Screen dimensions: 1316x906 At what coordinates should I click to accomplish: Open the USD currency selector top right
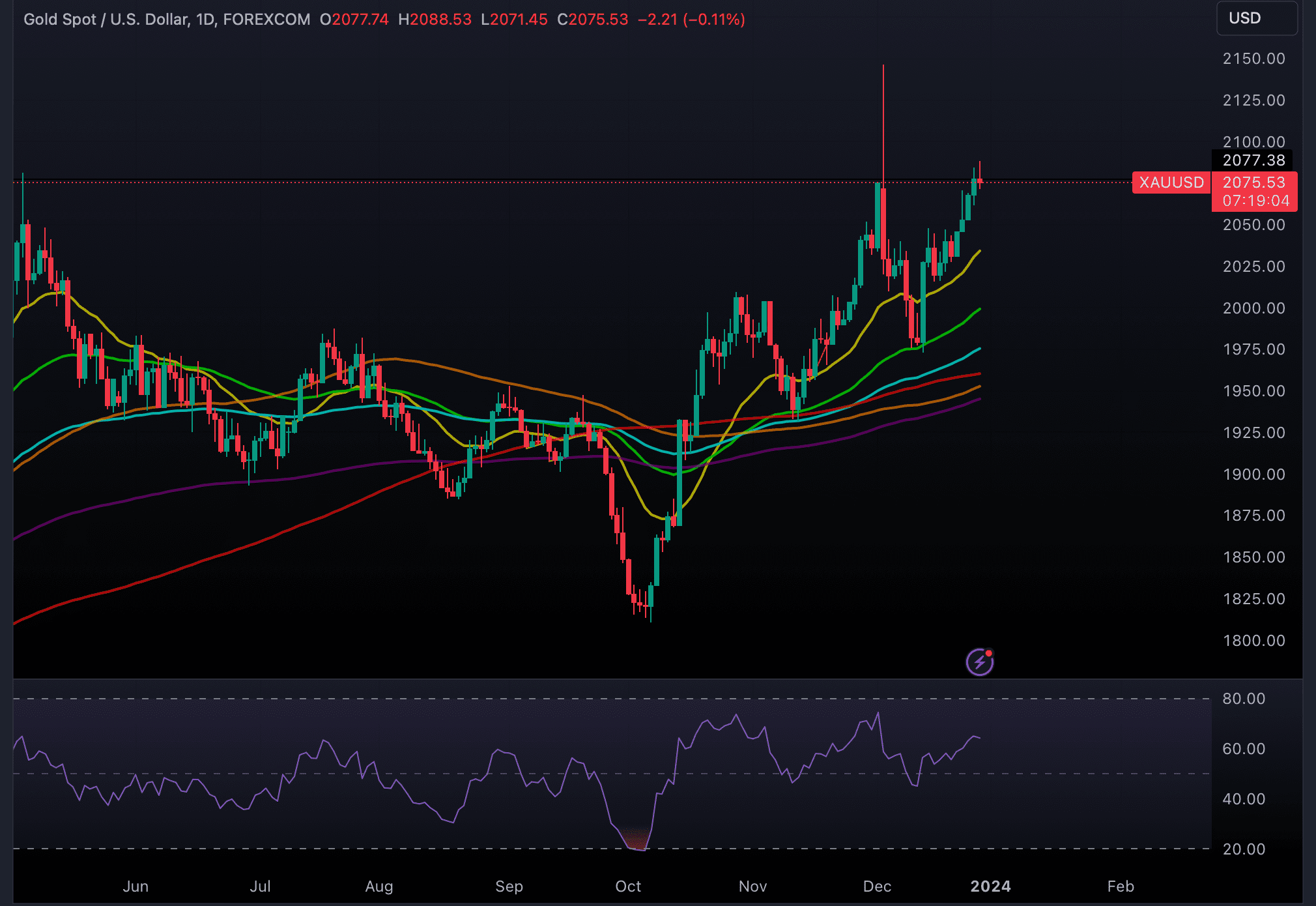point(1256,18)
